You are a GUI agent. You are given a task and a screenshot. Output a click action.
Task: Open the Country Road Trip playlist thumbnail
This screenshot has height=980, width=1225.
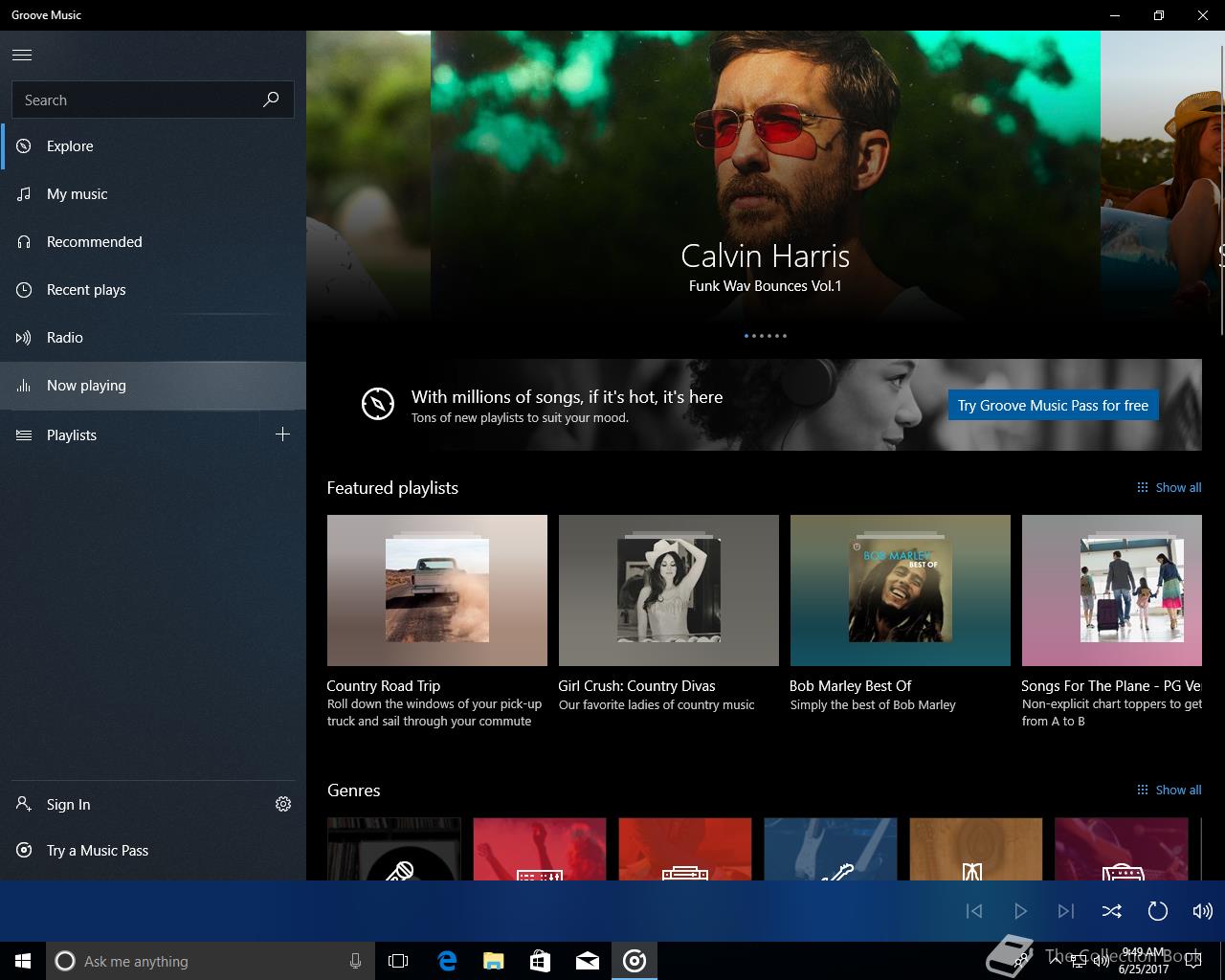437,590
